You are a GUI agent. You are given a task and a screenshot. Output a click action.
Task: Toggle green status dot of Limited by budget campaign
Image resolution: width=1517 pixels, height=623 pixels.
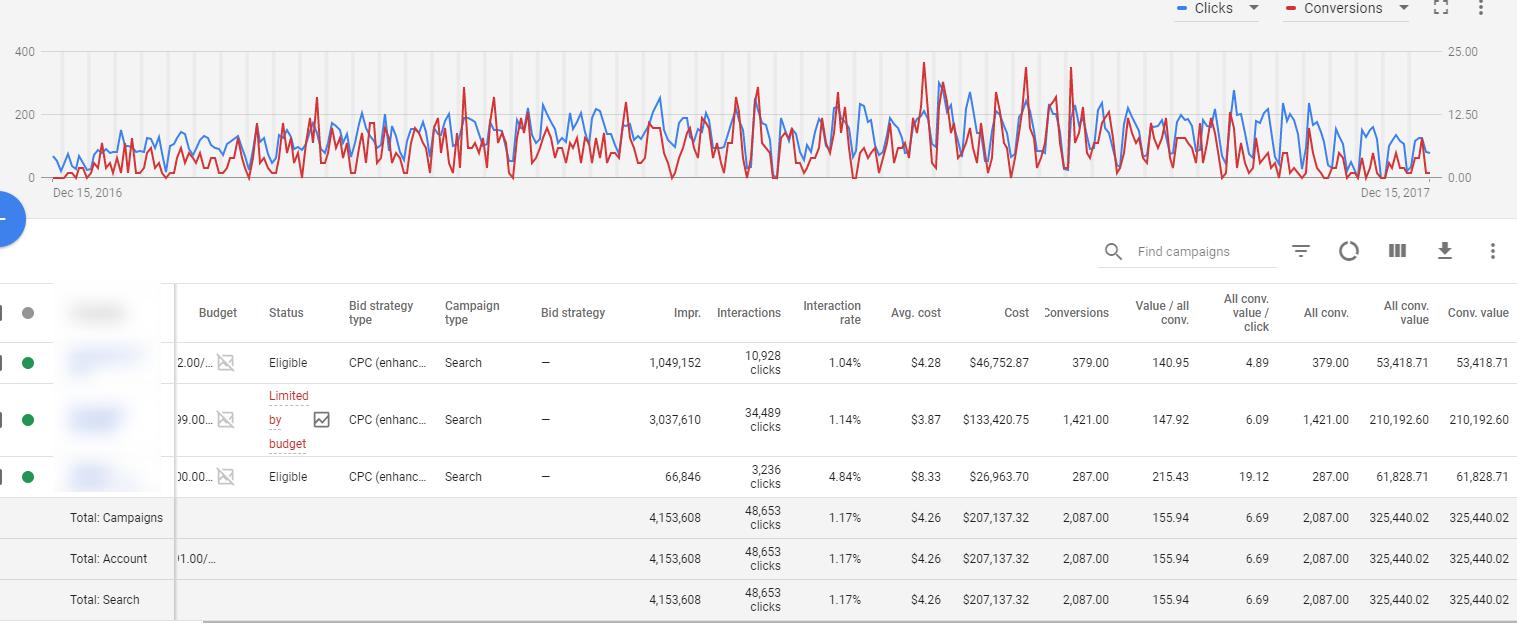pos(28,420)
